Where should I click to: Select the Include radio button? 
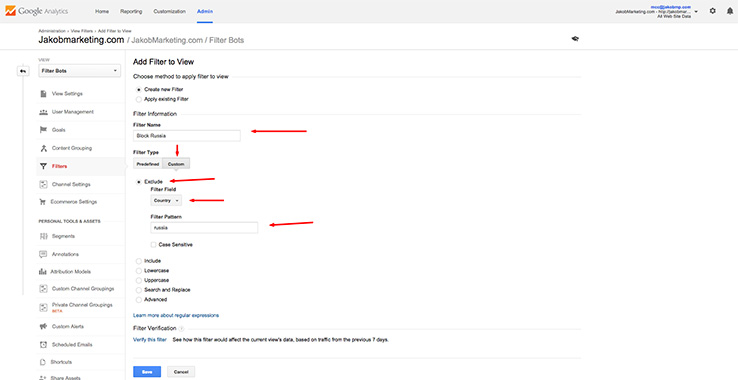tap(138, 261)
